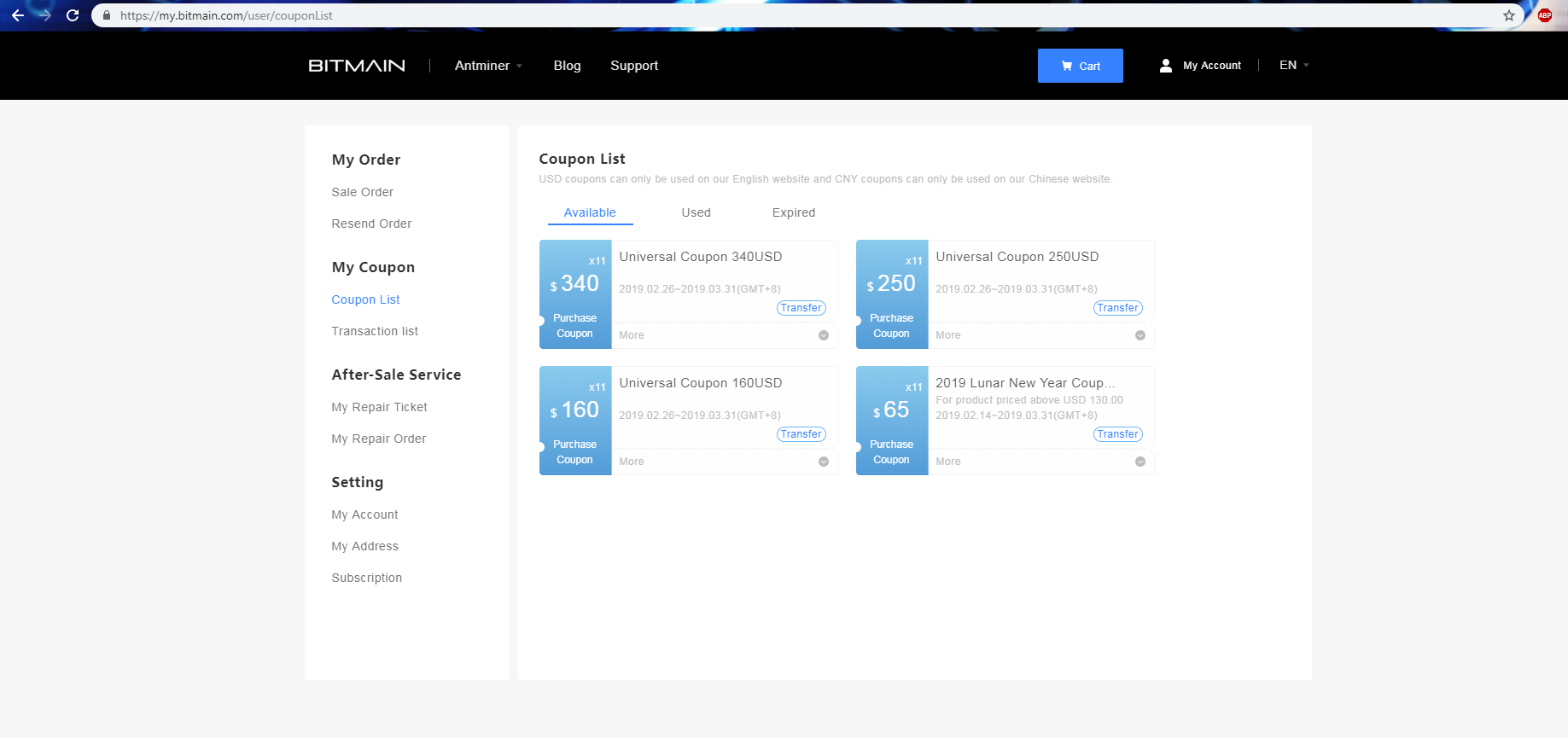The height and width of the screenshot is (738, 1568).
Task: Click the 'Universal Coupon 340USD' title
Action: (x=701, y=257)
